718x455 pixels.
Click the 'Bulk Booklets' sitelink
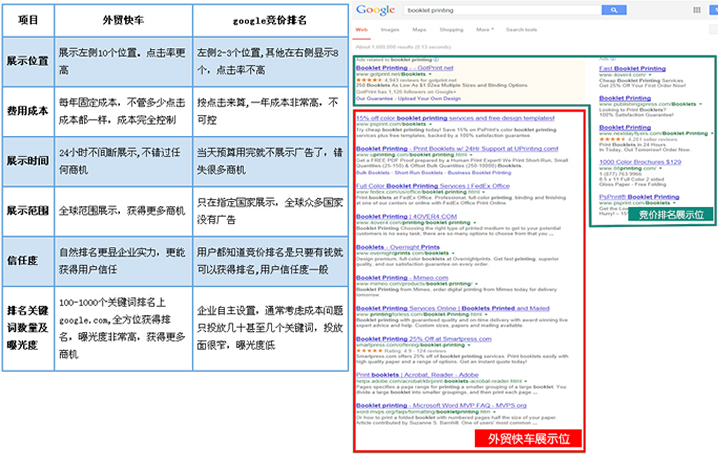tap(373, 173)
